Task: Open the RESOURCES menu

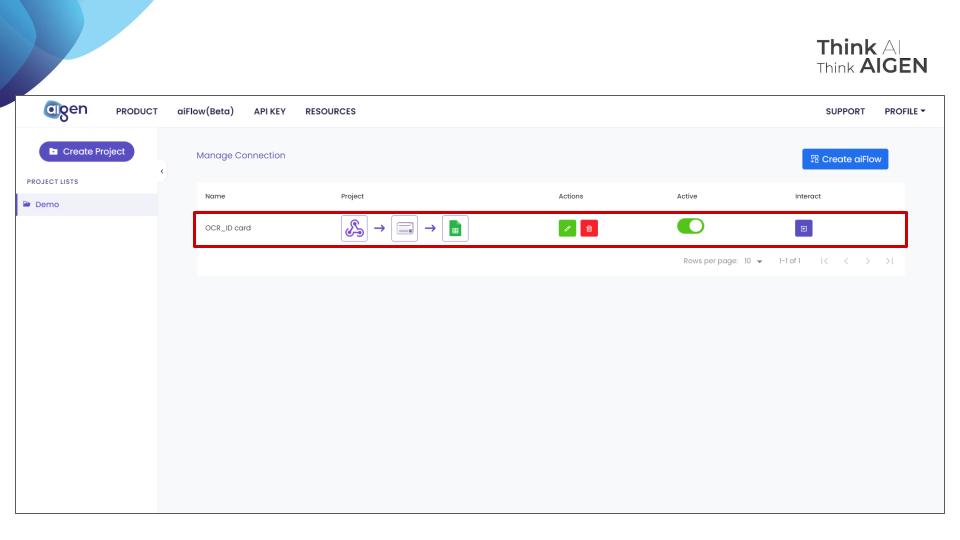Action: point(331,111)
